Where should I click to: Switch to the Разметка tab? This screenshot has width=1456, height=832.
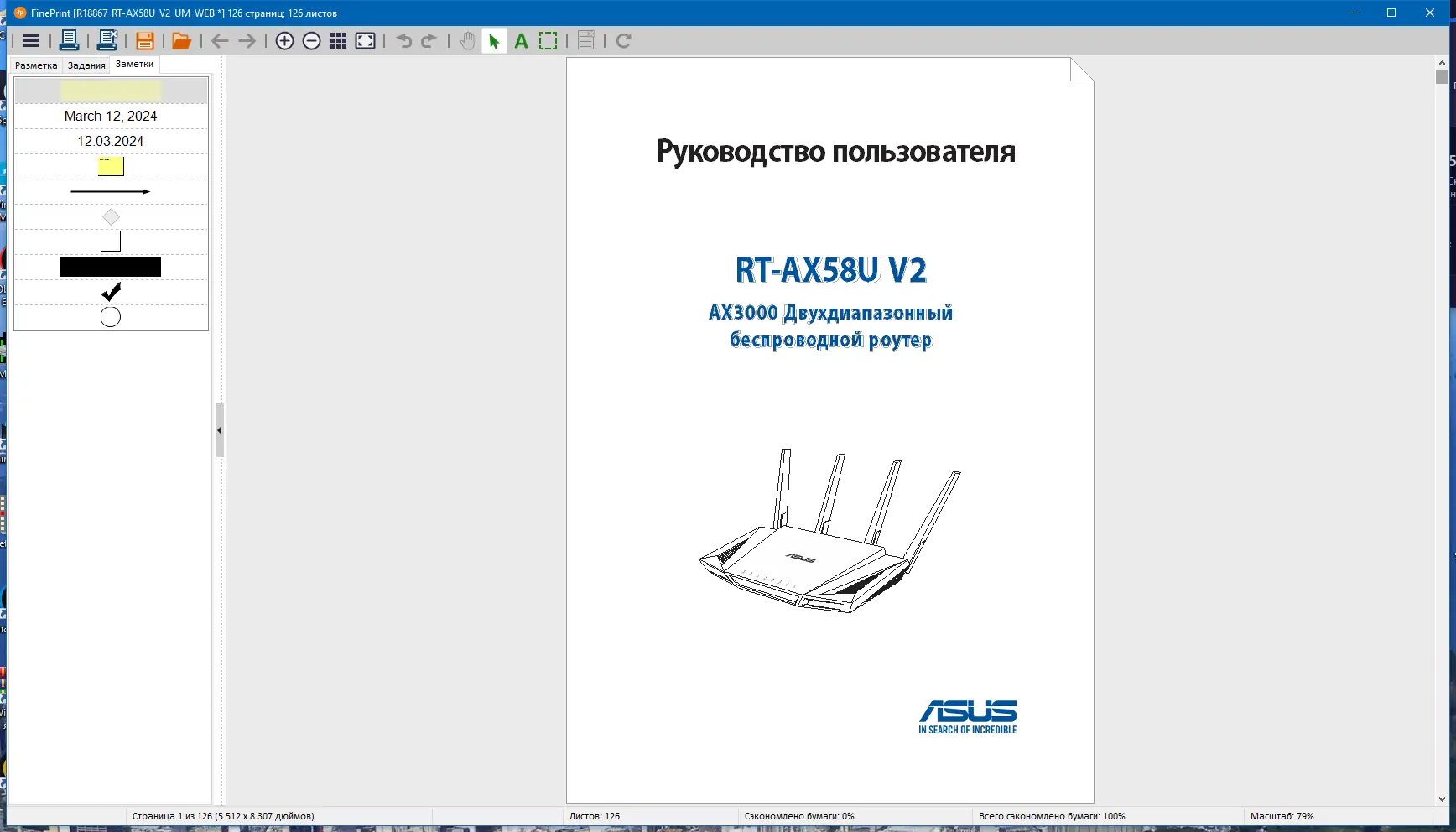(36, 65)
